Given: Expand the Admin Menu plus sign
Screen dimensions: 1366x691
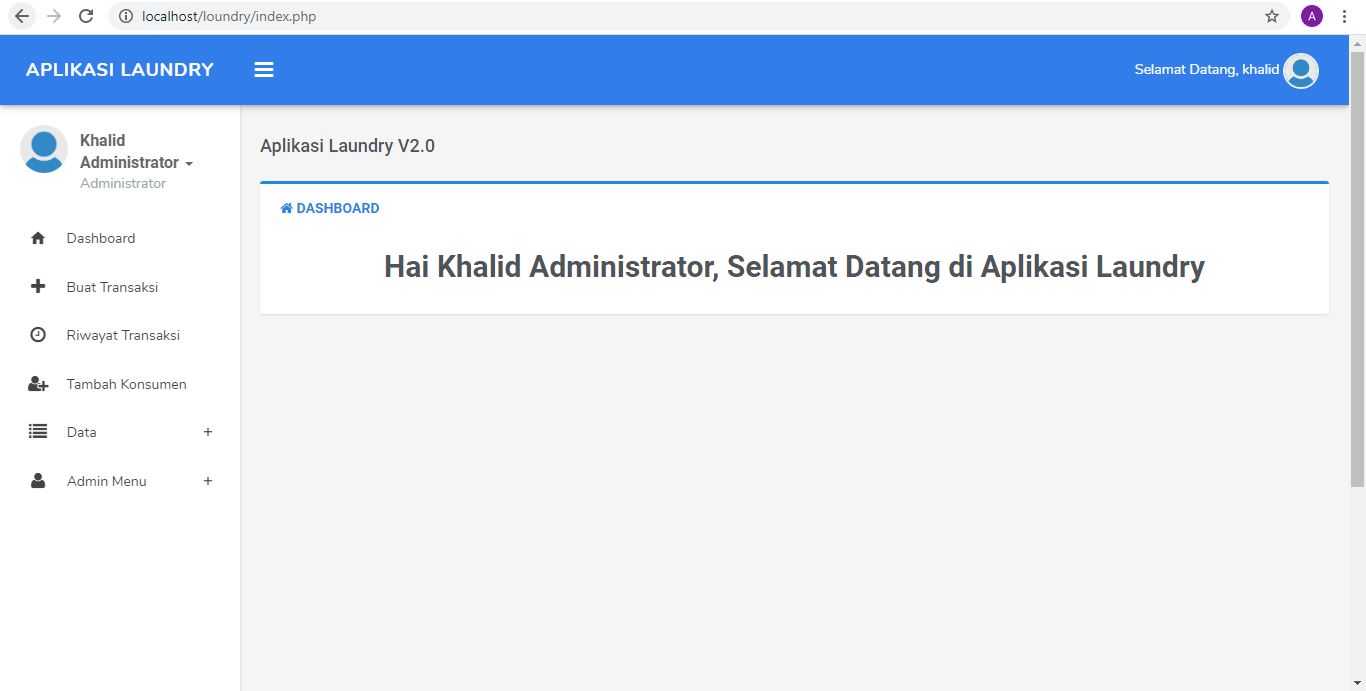Looking at the screenshot, I should point(208,481).
